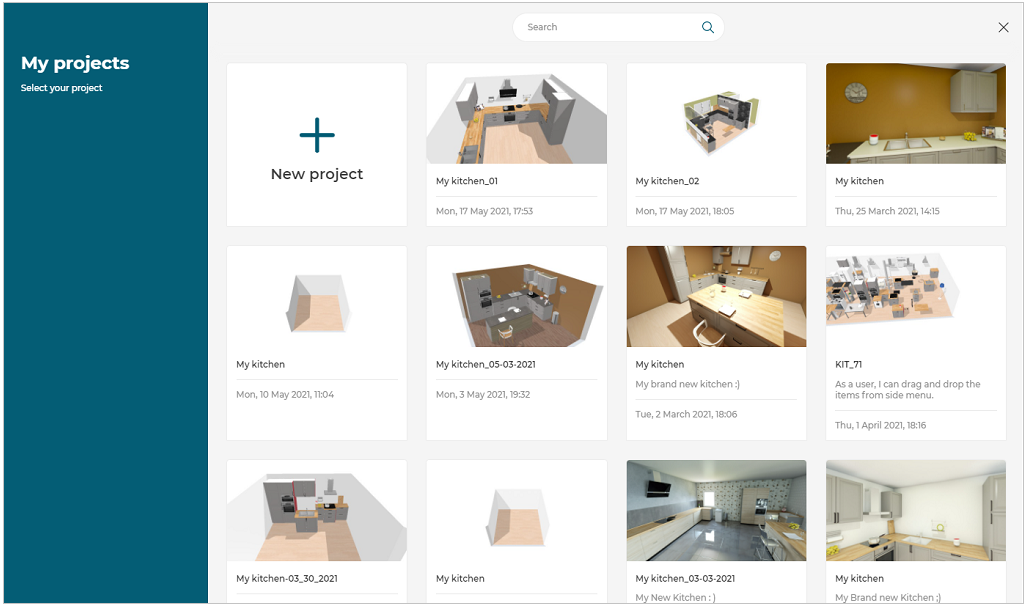Viewport: 1027px width, 607px height.
Task: Open the orange My kitchen project from 25 March
Action: point(915,113)
